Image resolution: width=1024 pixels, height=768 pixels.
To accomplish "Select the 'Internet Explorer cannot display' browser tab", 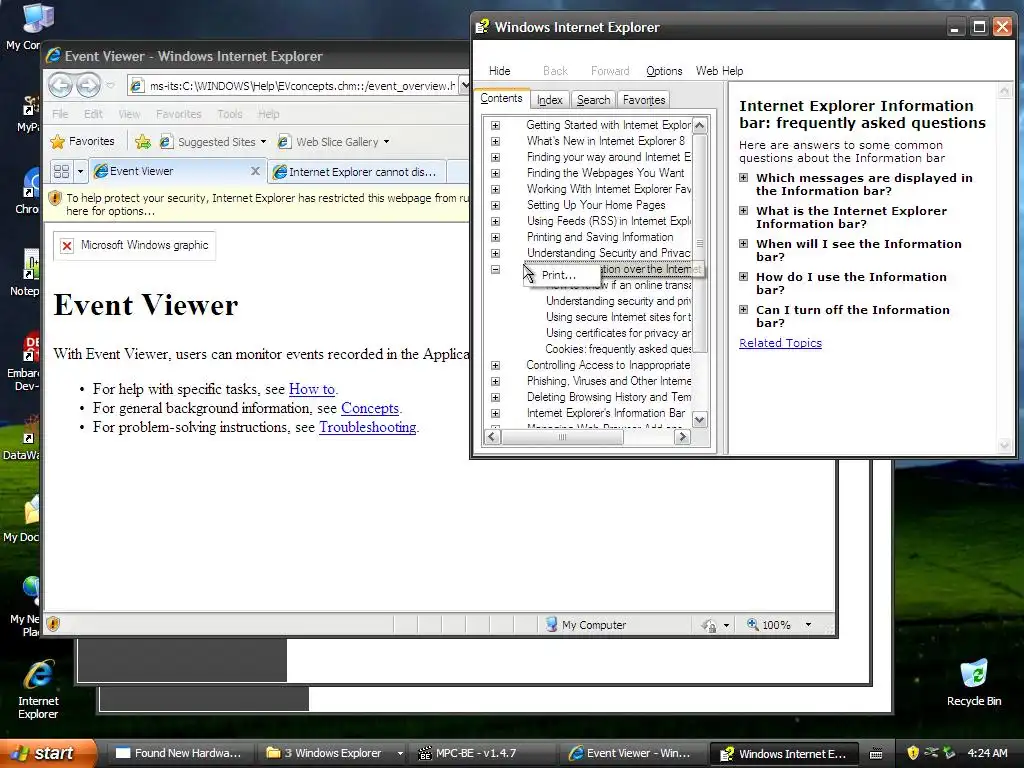I will click(x=358, y=172).
